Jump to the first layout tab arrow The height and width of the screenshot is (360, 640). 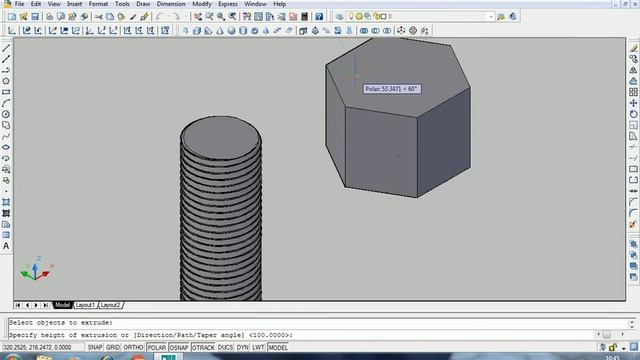[18, 305]
